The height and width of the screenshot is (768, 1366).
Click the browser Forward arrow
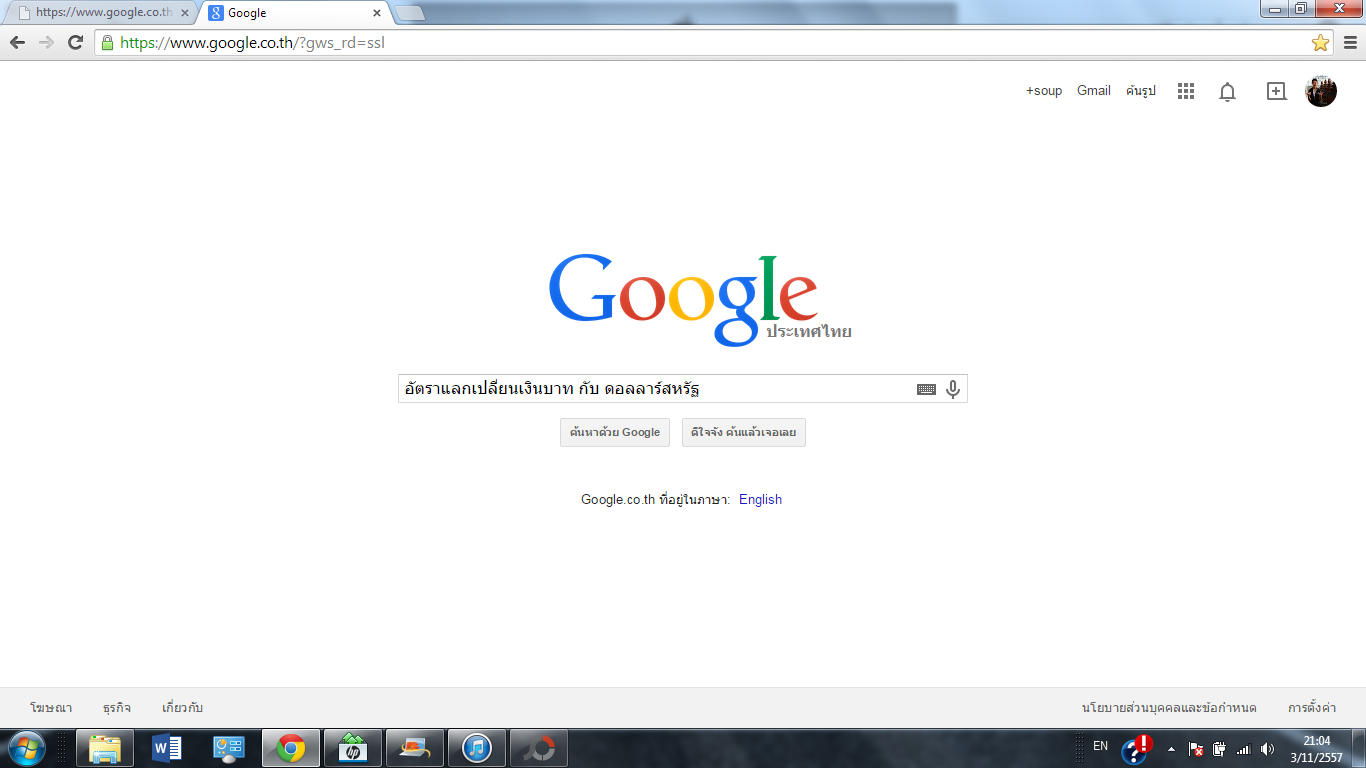pos(46,42)
